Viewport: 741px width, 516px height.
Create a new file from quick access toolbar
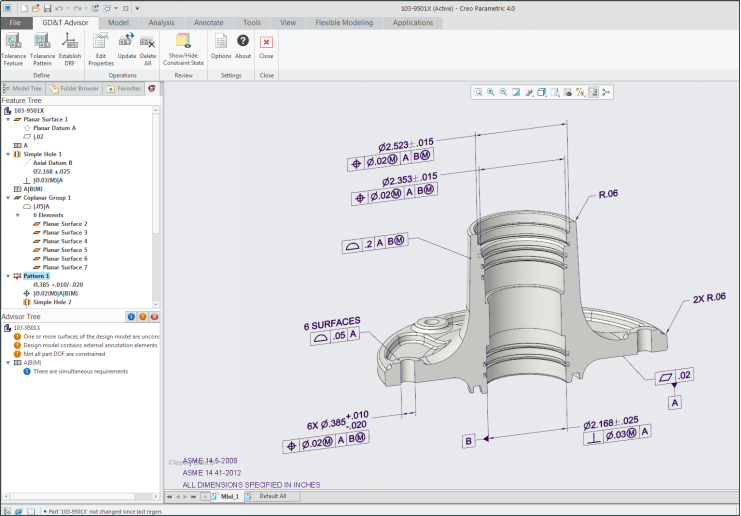click(24, 8)
